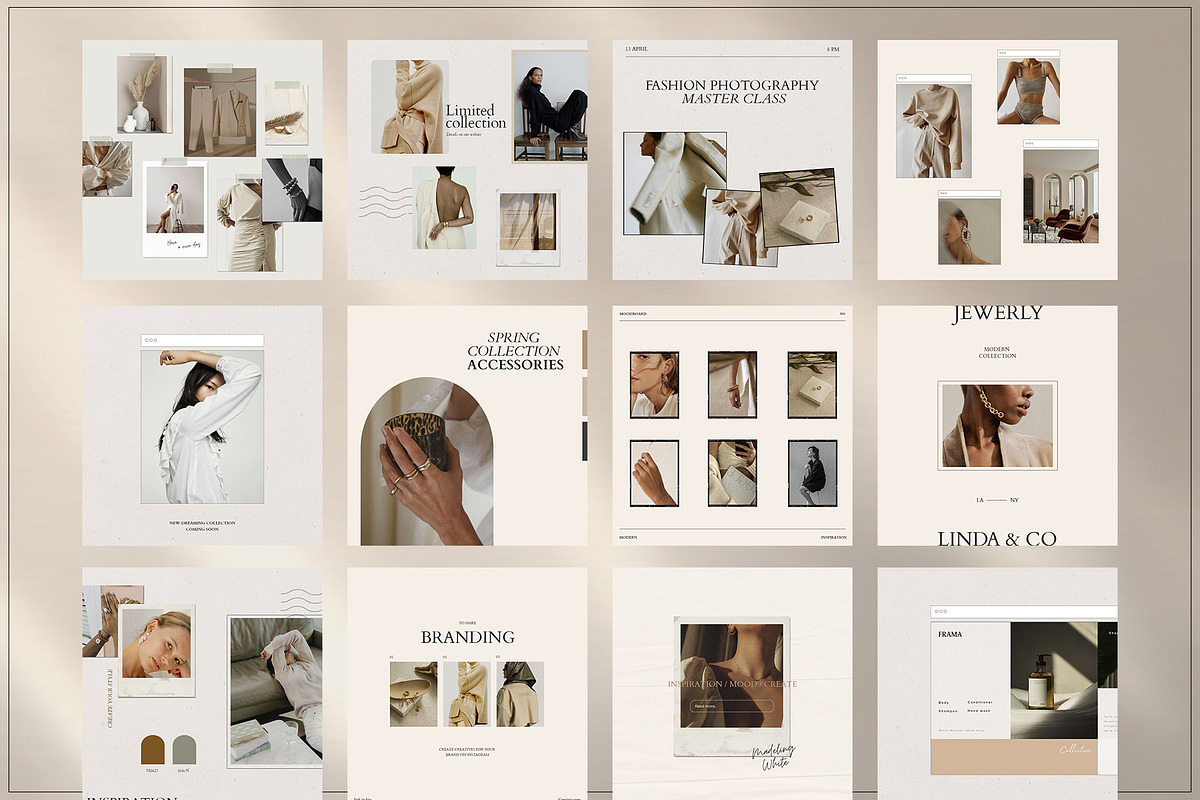Click the '13 APRIL' date text
The height and width of the screenshot is (800, 1200).
(636, 48)
